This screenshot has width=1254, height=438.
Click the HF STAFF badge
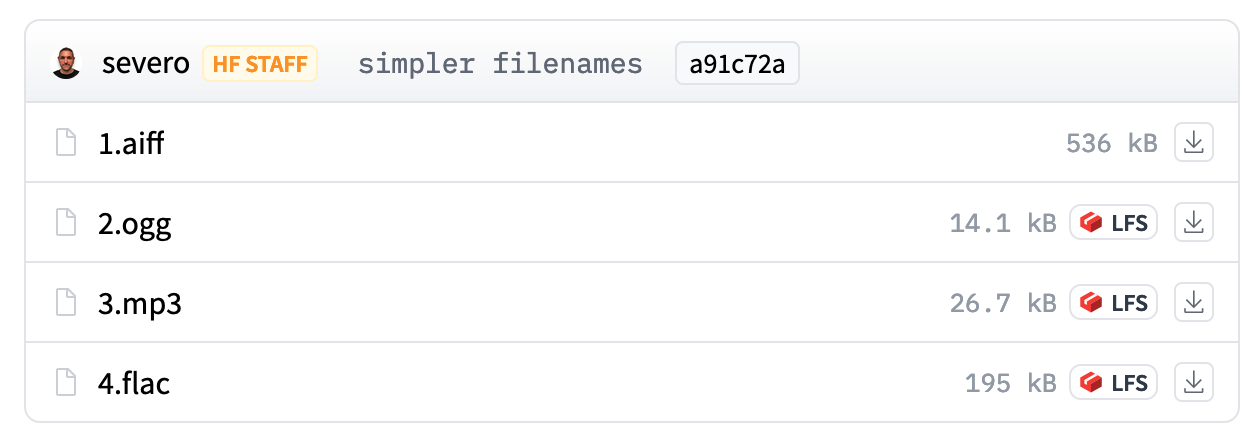[260, 65]
